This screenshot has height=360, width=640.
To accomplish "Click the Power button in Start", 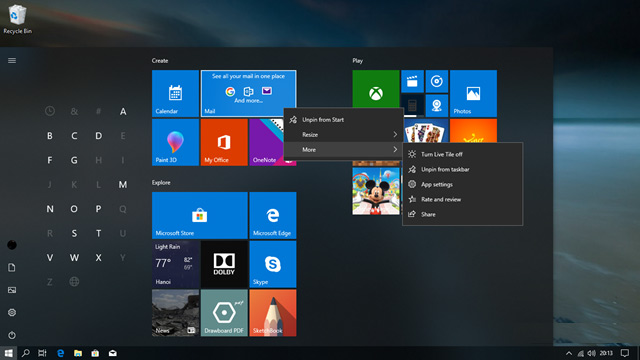I will coord(12,335).
